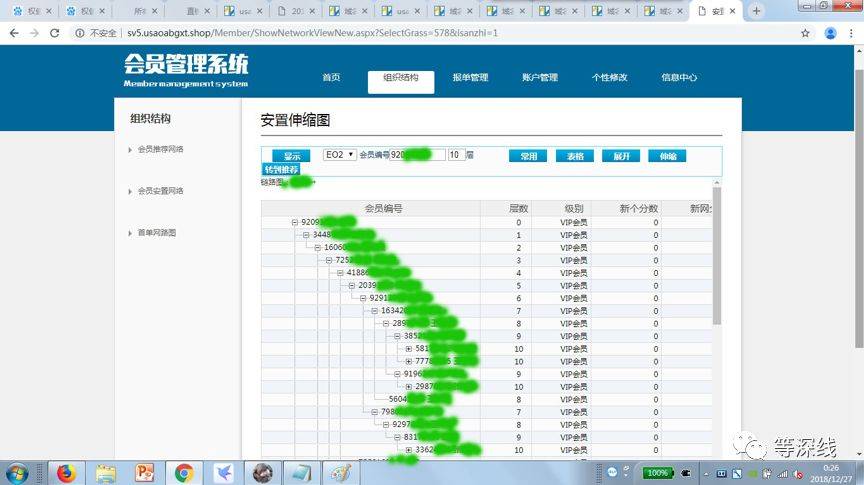The height and width of the screenshot is (485, 864).
Task: Open the 账户管理 menu item
Action: pos(540,77)
